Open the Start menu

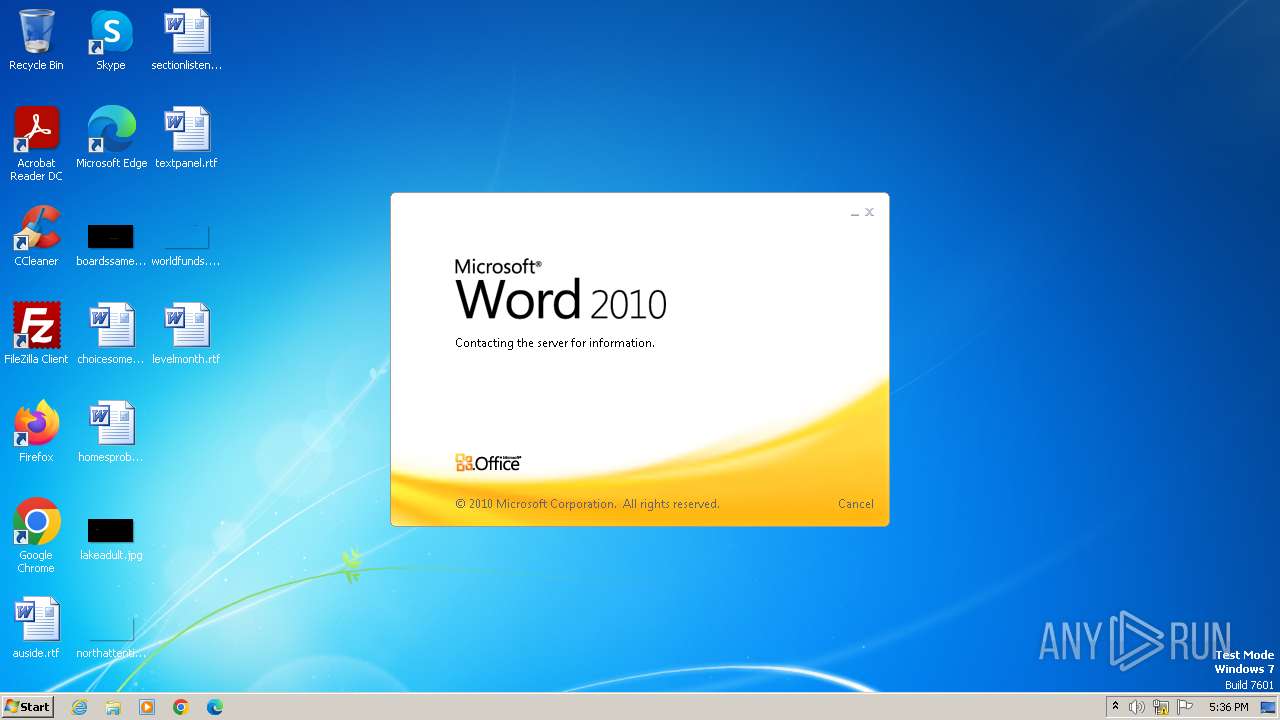pos(28,707)
